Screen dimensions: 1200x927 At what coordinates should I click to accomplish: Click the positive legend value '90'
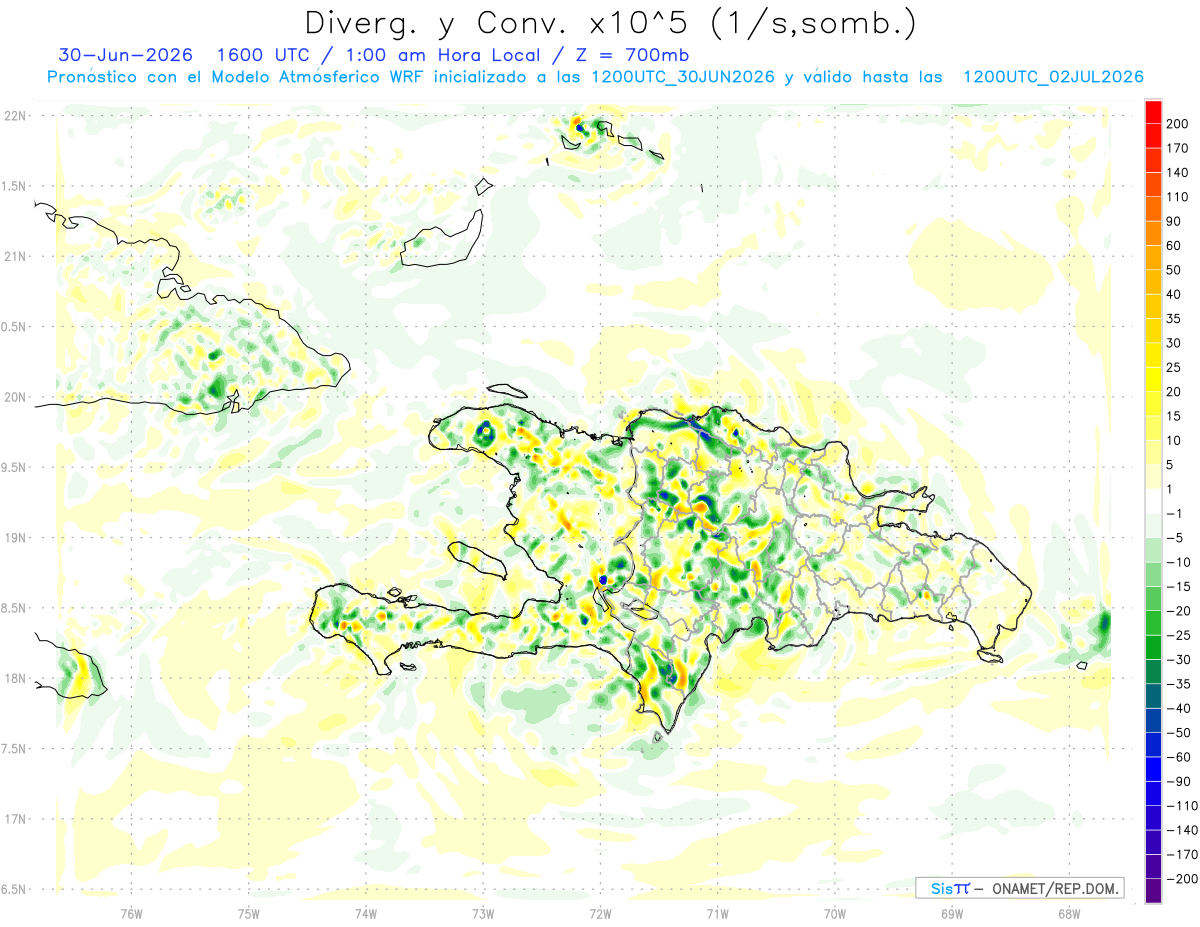1176,221
